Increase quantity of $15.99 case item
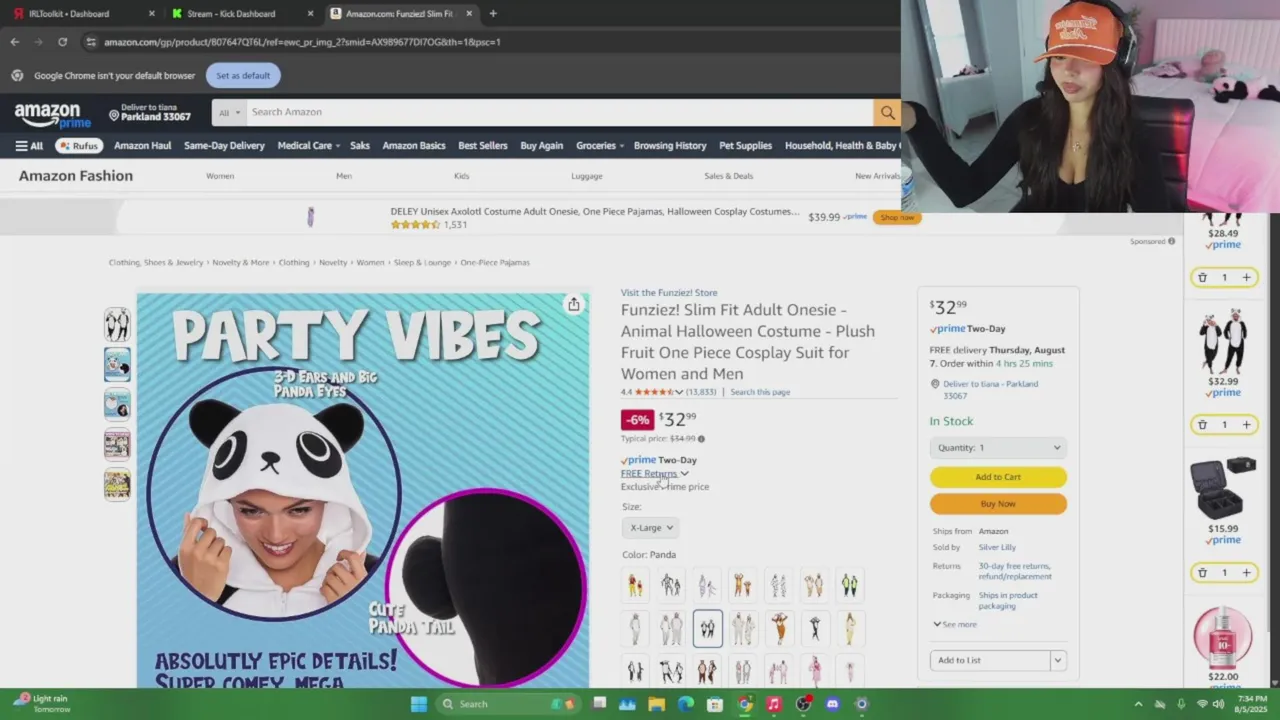The width and height of the screenshot is (1280, 720). pyautogui.click(x=1246, y=573)
